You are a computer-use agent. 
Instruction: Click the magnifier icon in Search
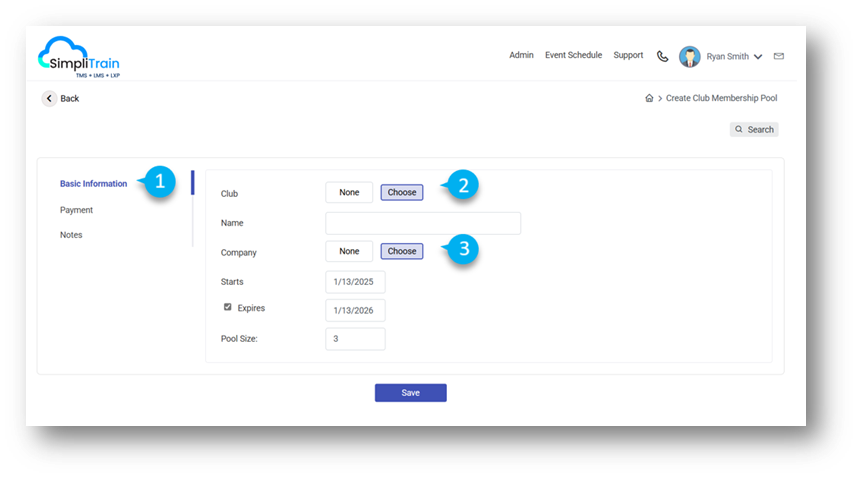click(739, 129)
